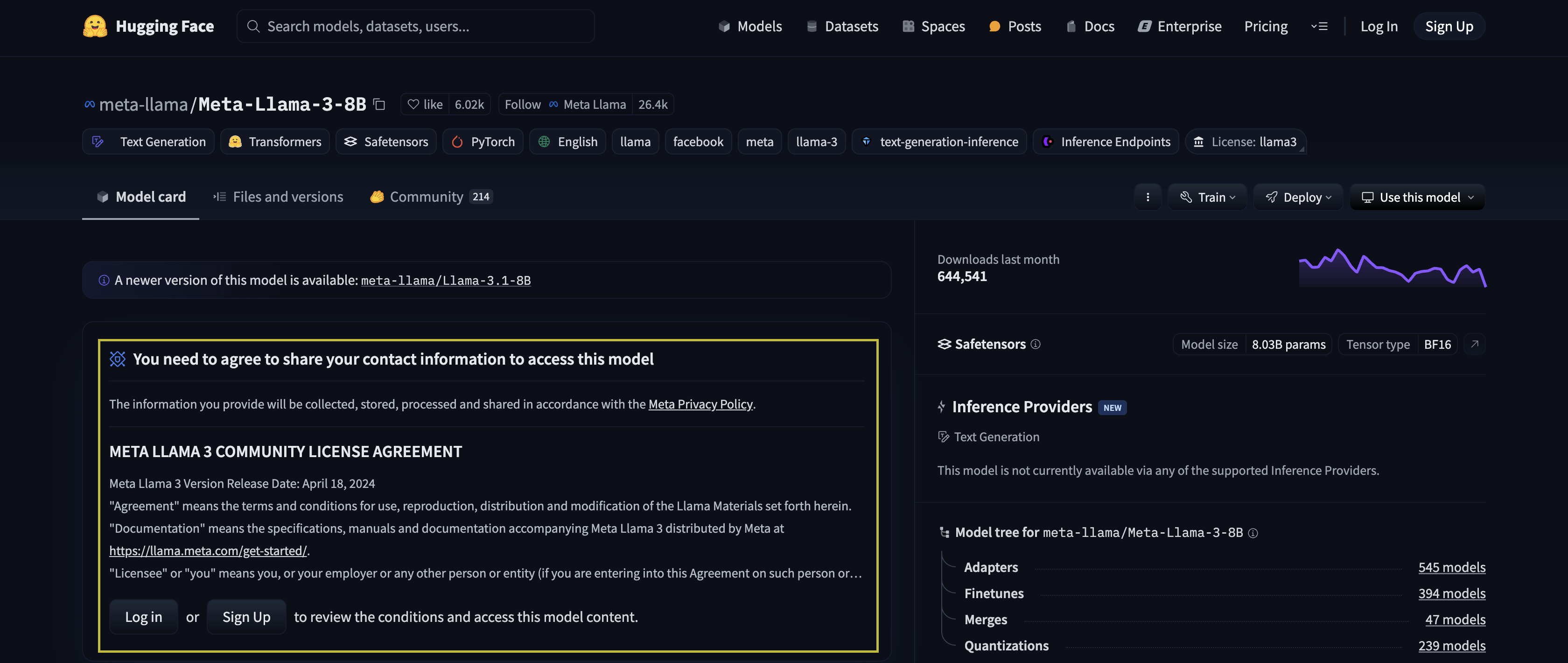1568x663 pixels.
Task: Click the downloads last month chart
Action: pos(1393,268)
